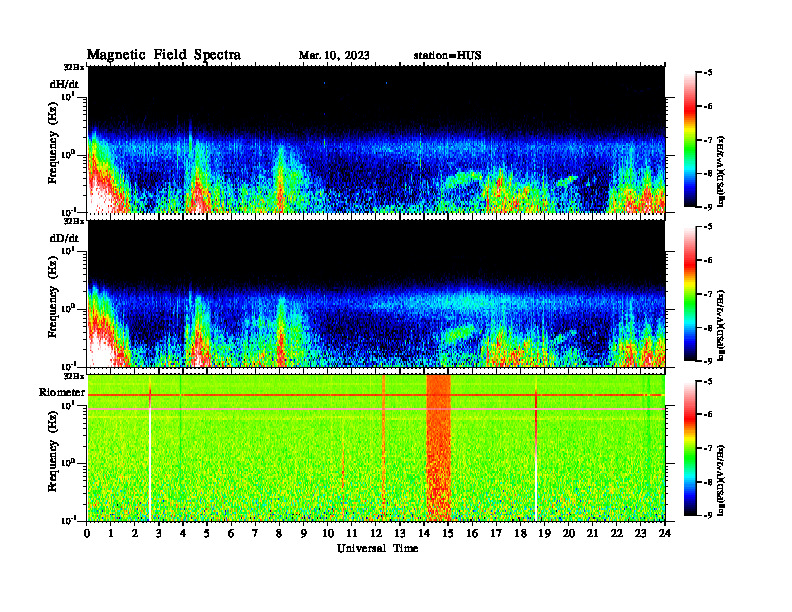This screenshot has height=612, width=792.
Task: Click the "Universal Time" axis title
Action: click(377, 548)
